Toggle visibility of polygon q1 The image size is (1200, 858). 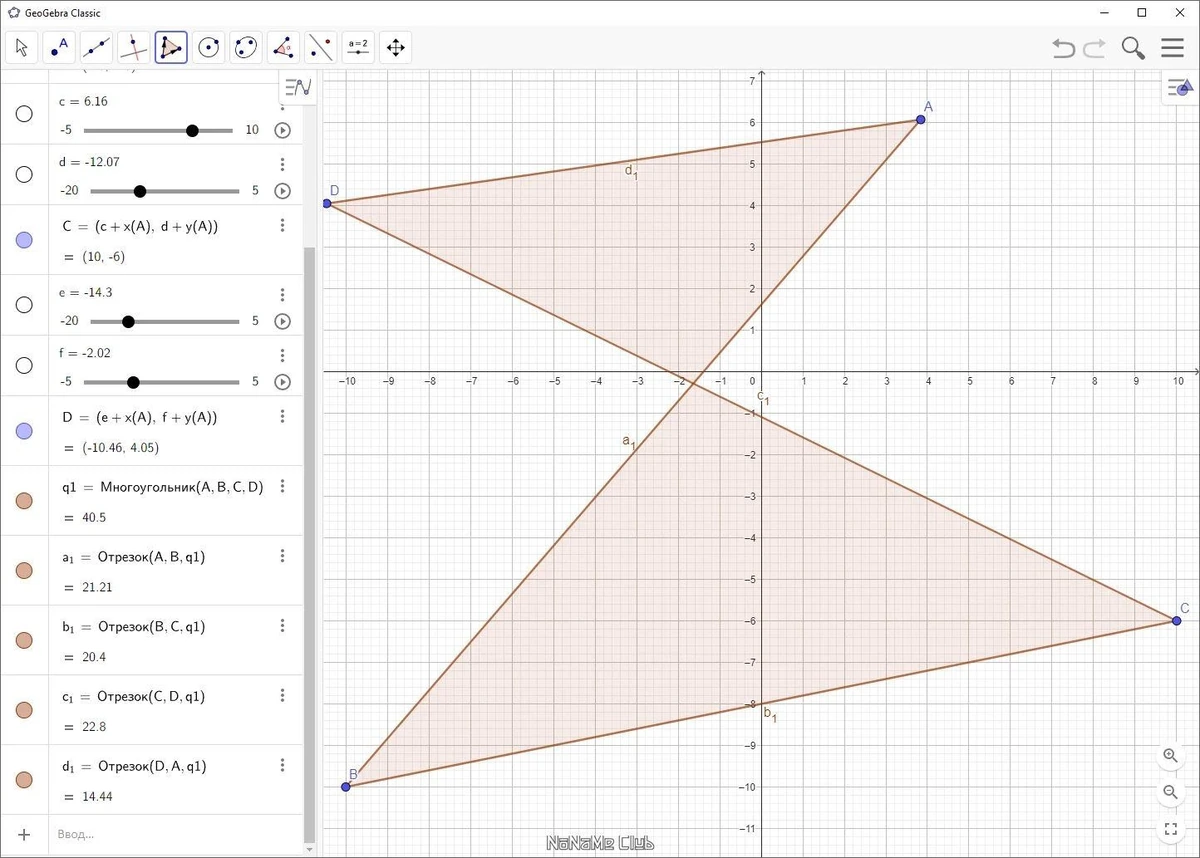point(24,500)
